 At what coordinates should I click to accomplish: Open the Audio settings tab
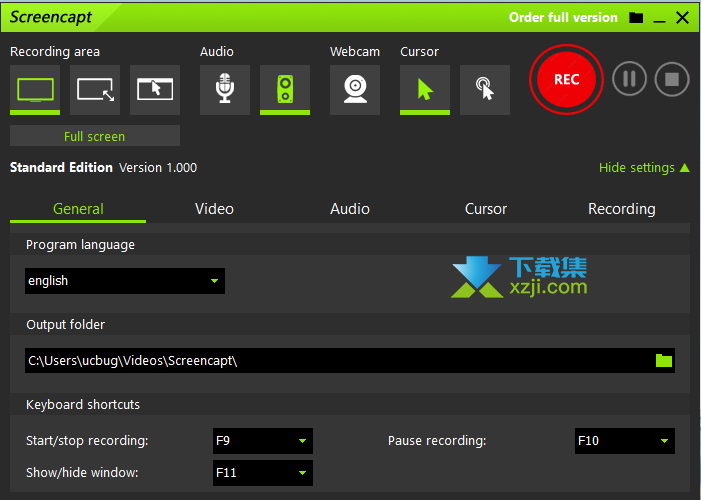click(x=350, y=209)
